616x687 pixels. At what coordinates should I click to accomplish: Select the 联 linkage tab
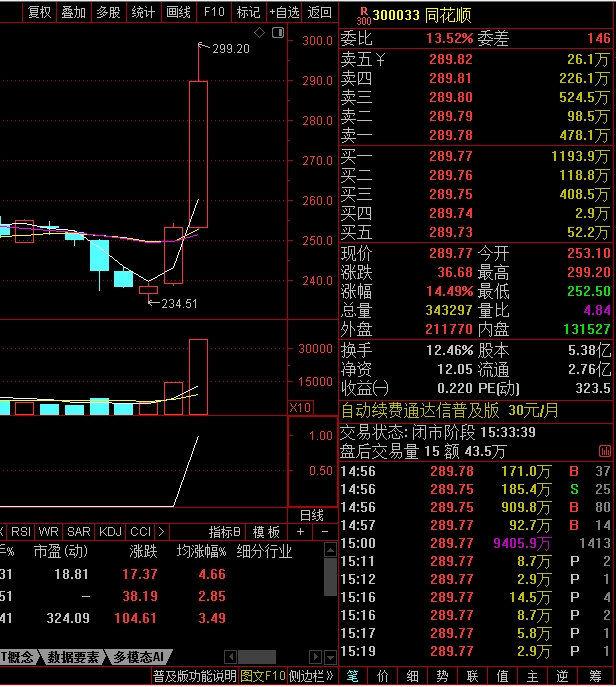(x=472, y=676)
